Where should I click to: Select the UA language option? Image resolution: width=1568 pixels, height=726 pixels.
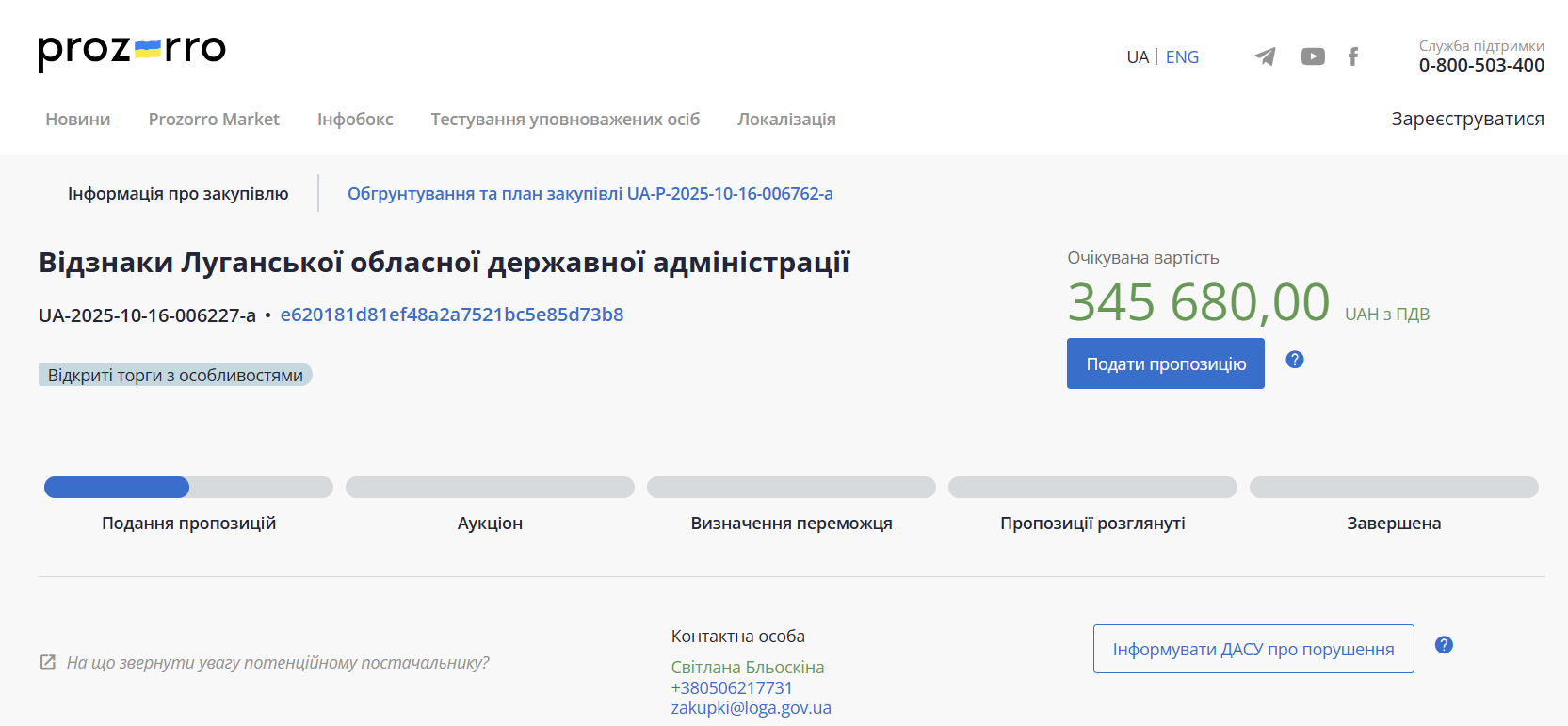[1138, 57]
